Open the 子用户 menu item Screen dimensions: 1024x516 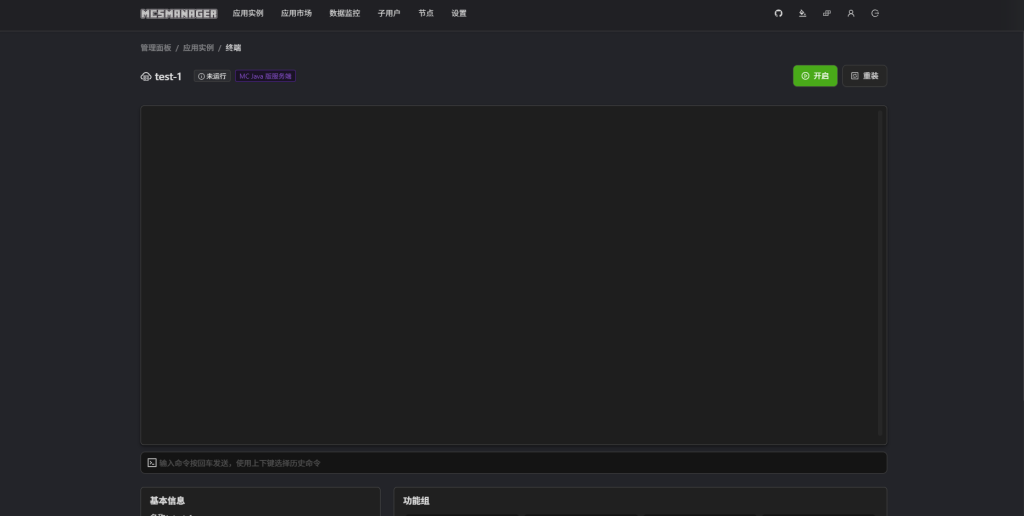[x=389, y=14]
